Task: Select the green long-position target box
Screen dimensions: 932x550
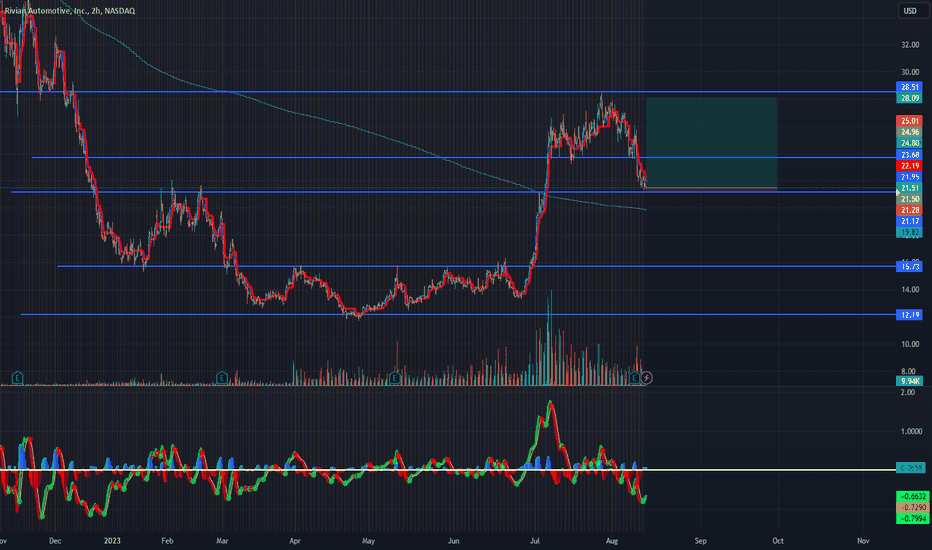Action: [x=711, y=143]
